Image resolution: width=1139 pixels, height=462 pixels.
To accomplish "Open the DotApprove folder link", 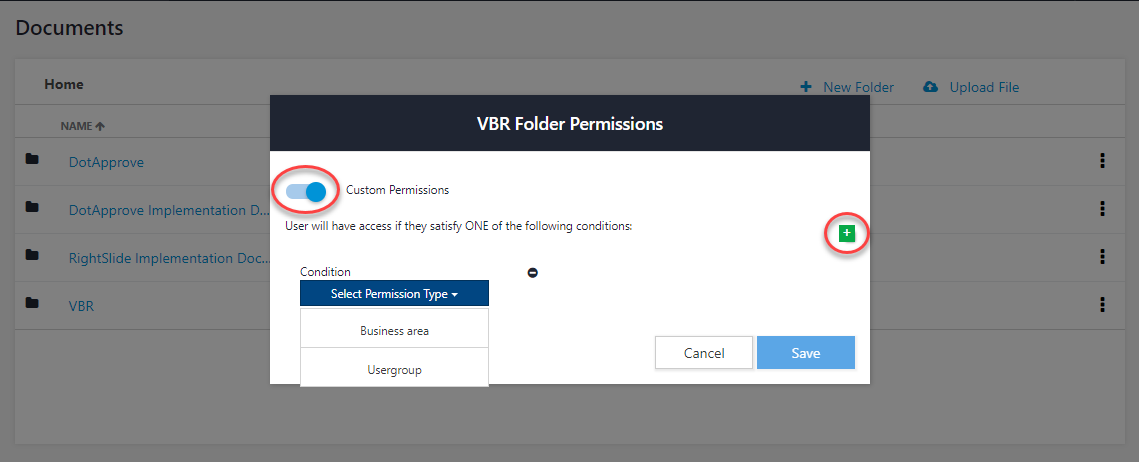I will (106, 162).
